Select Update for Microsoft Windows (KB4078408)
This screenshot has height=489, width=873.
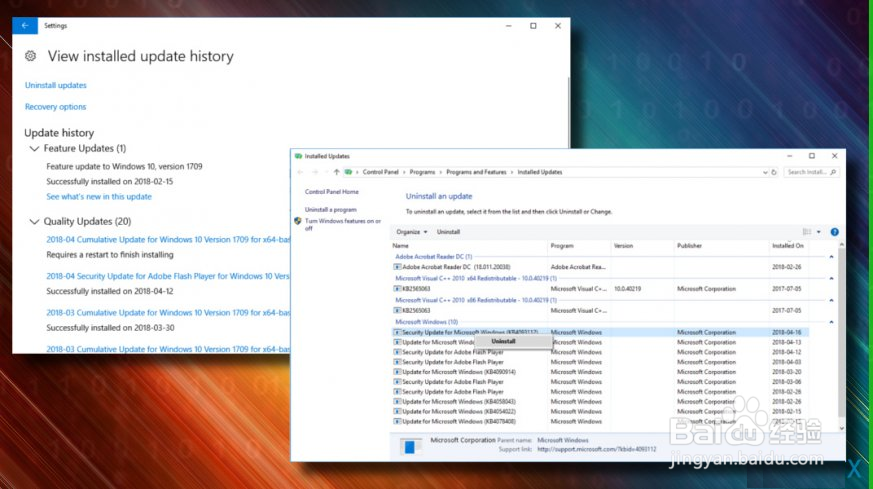(x=600, y=422)
